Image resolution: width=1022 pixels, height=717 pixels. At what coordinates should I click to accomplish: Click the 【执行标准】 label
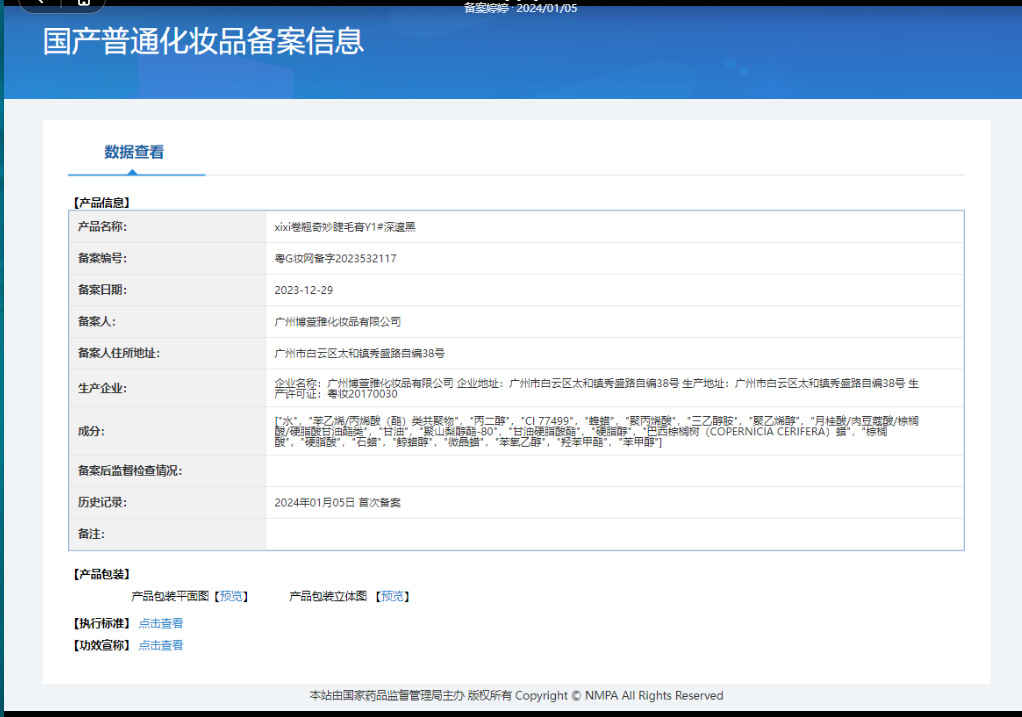[x=101, y=623]
